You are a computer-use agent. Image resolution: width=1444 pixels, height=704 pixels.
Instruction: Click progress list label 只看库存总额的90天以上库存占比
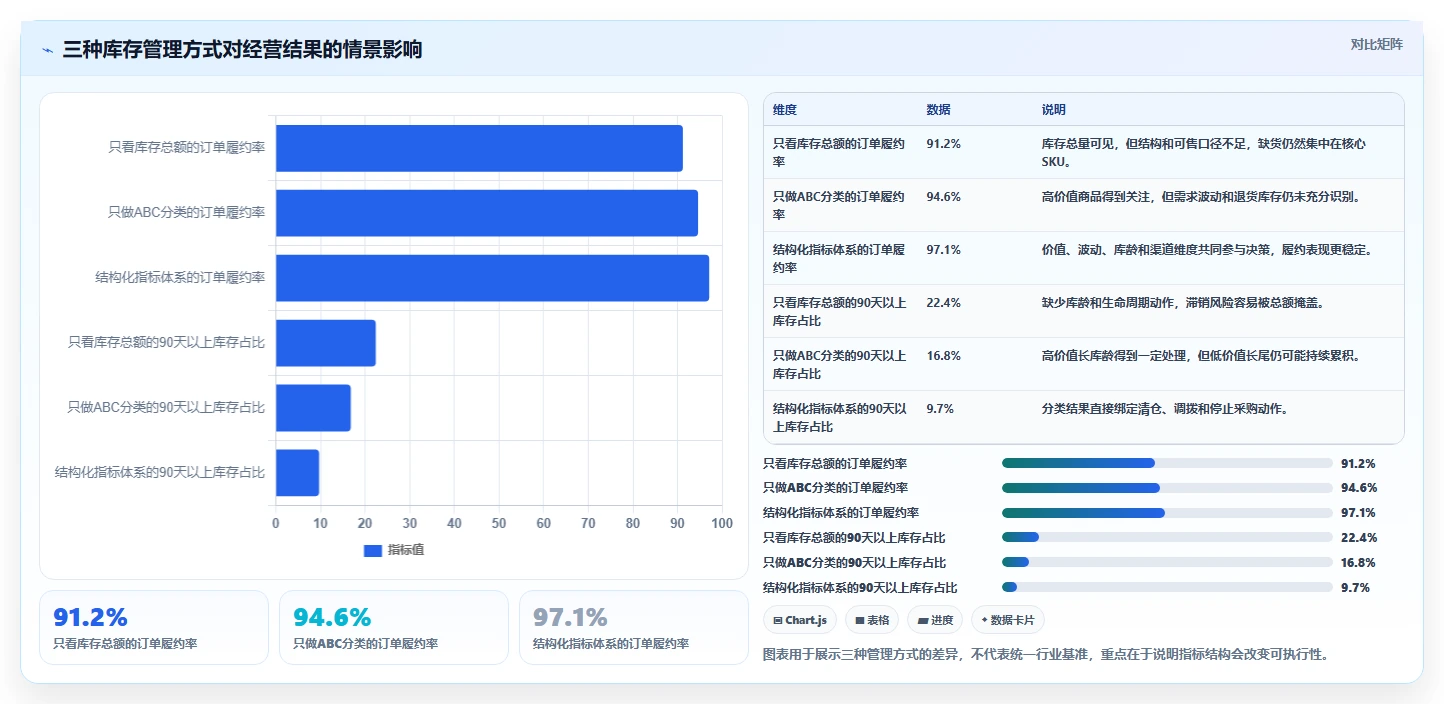tap(854, 537)
